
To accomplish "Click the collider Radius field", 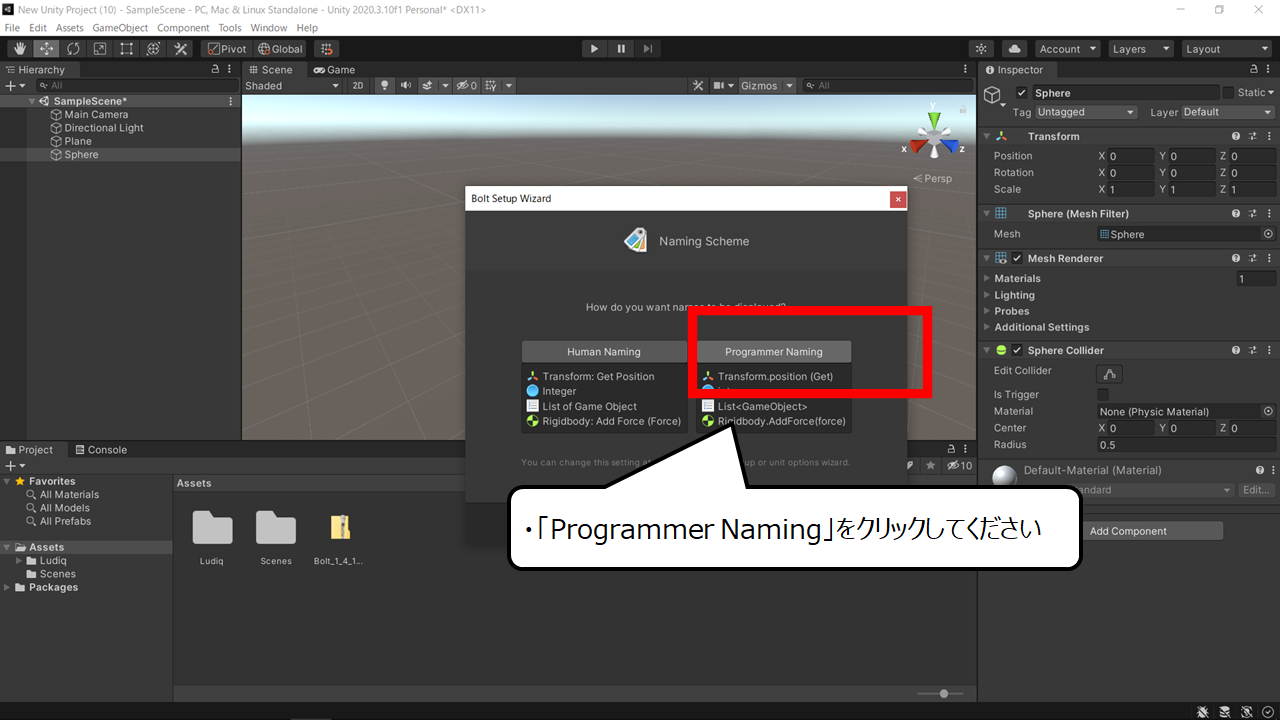I will click(1186, 445).
